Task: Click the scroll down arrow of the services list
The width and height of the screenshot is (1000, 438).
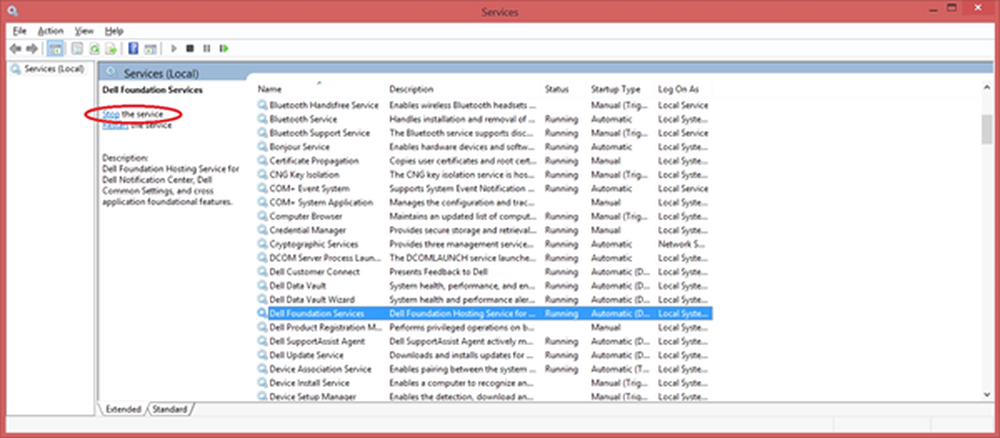Action: click(987, 395)
